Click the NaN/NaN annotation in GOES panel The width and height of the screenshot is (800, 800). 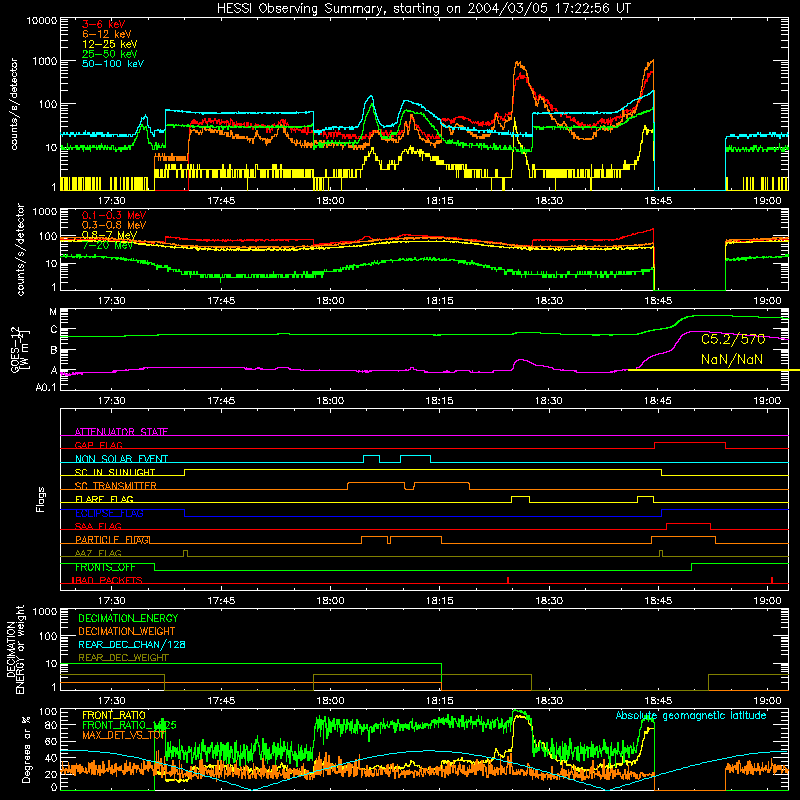point(732,359)
